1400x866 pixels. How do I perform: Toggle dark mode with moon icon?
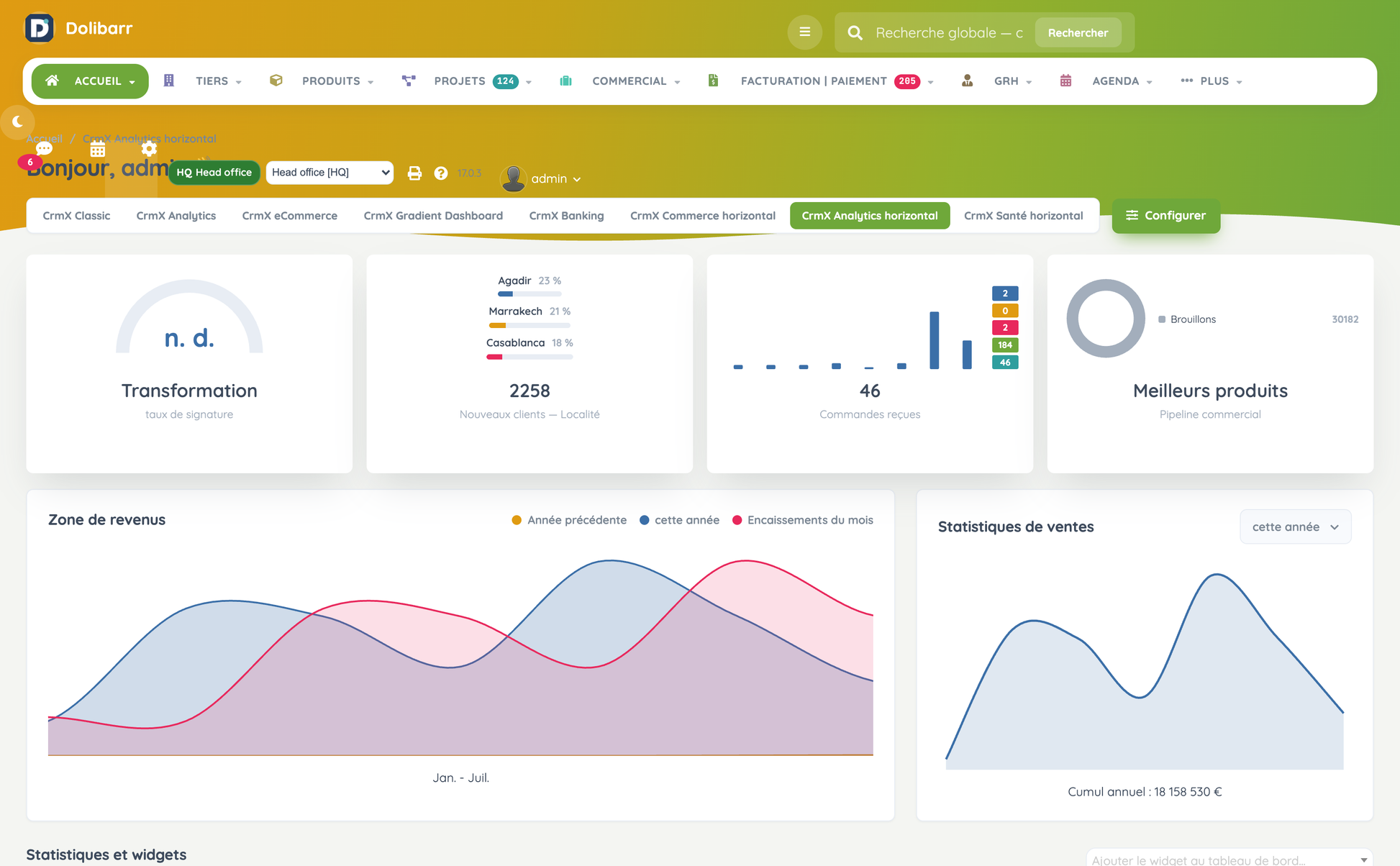click(17, 122)
